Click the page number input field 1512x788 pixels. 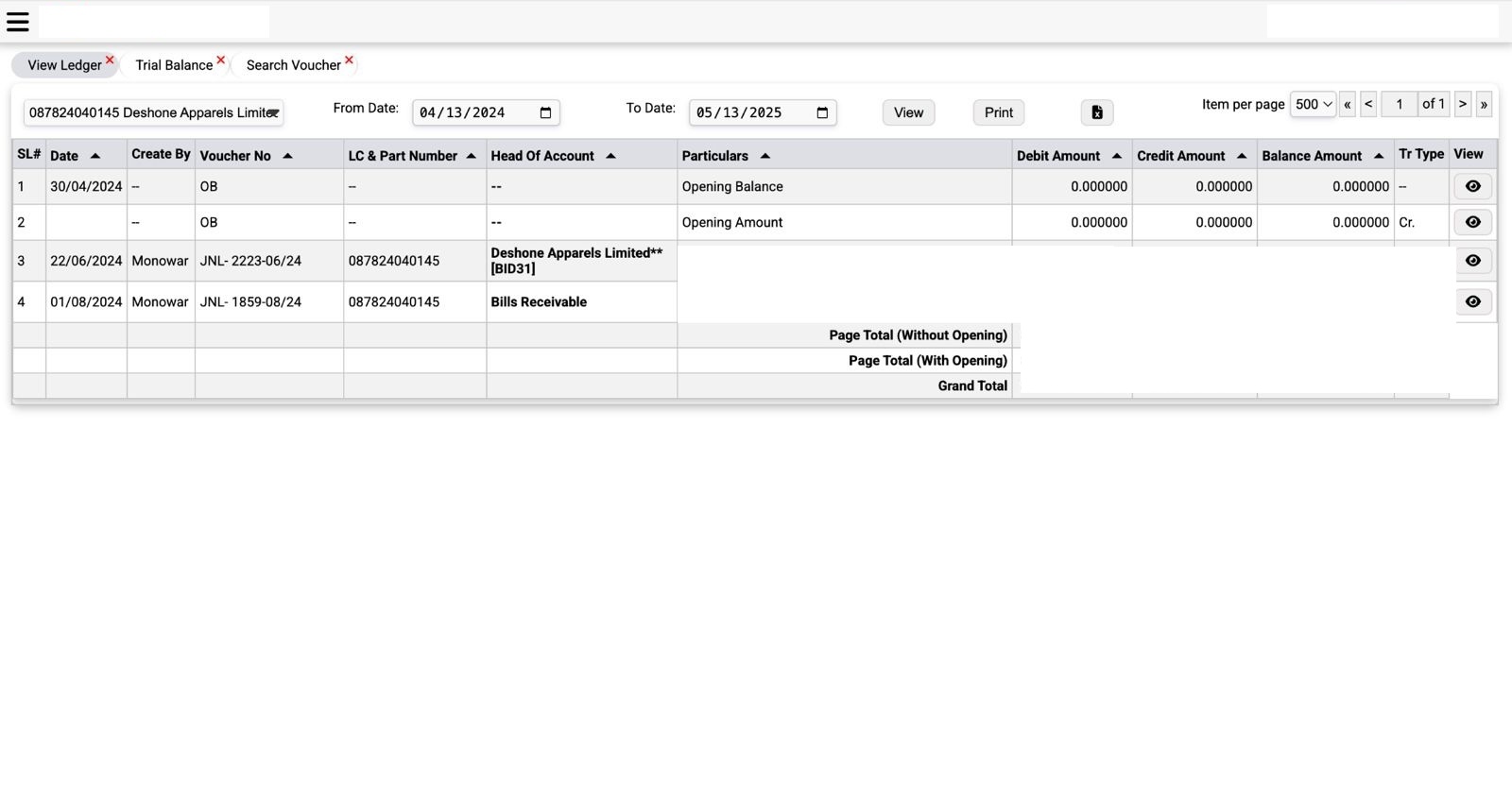click(1399, 104)
